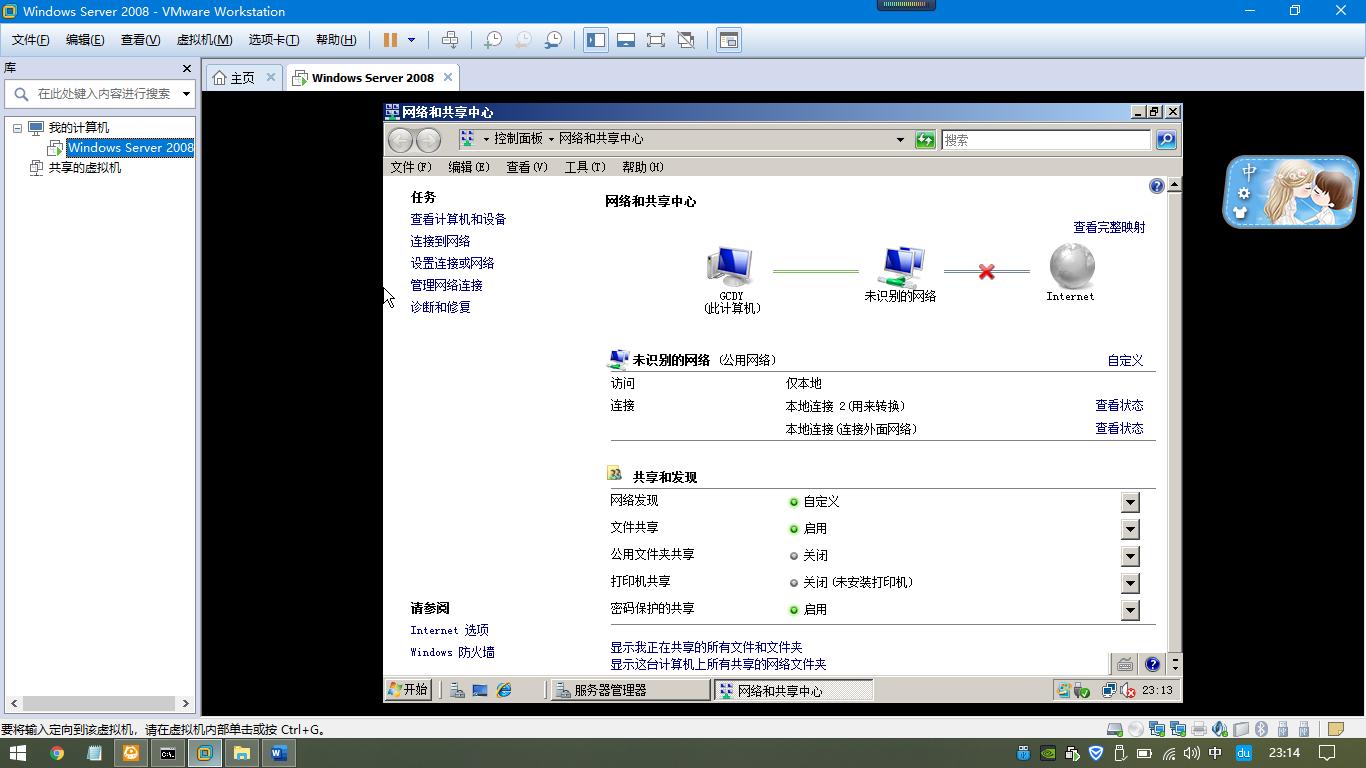The image size is (1366, 768).
Task: Open 查看计算机和设备 task link
Action: 458,219
